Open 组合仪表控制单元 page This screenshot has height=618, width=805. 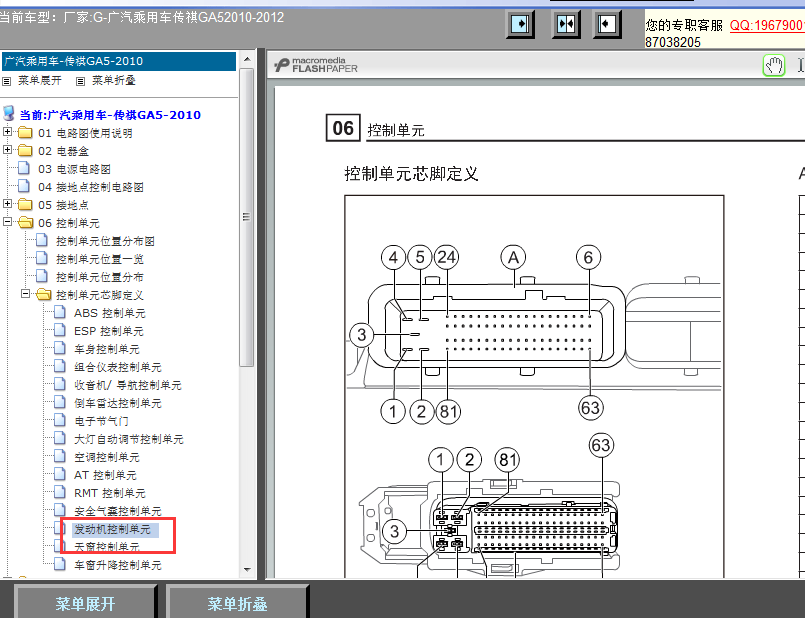click(x=118, y=367)
